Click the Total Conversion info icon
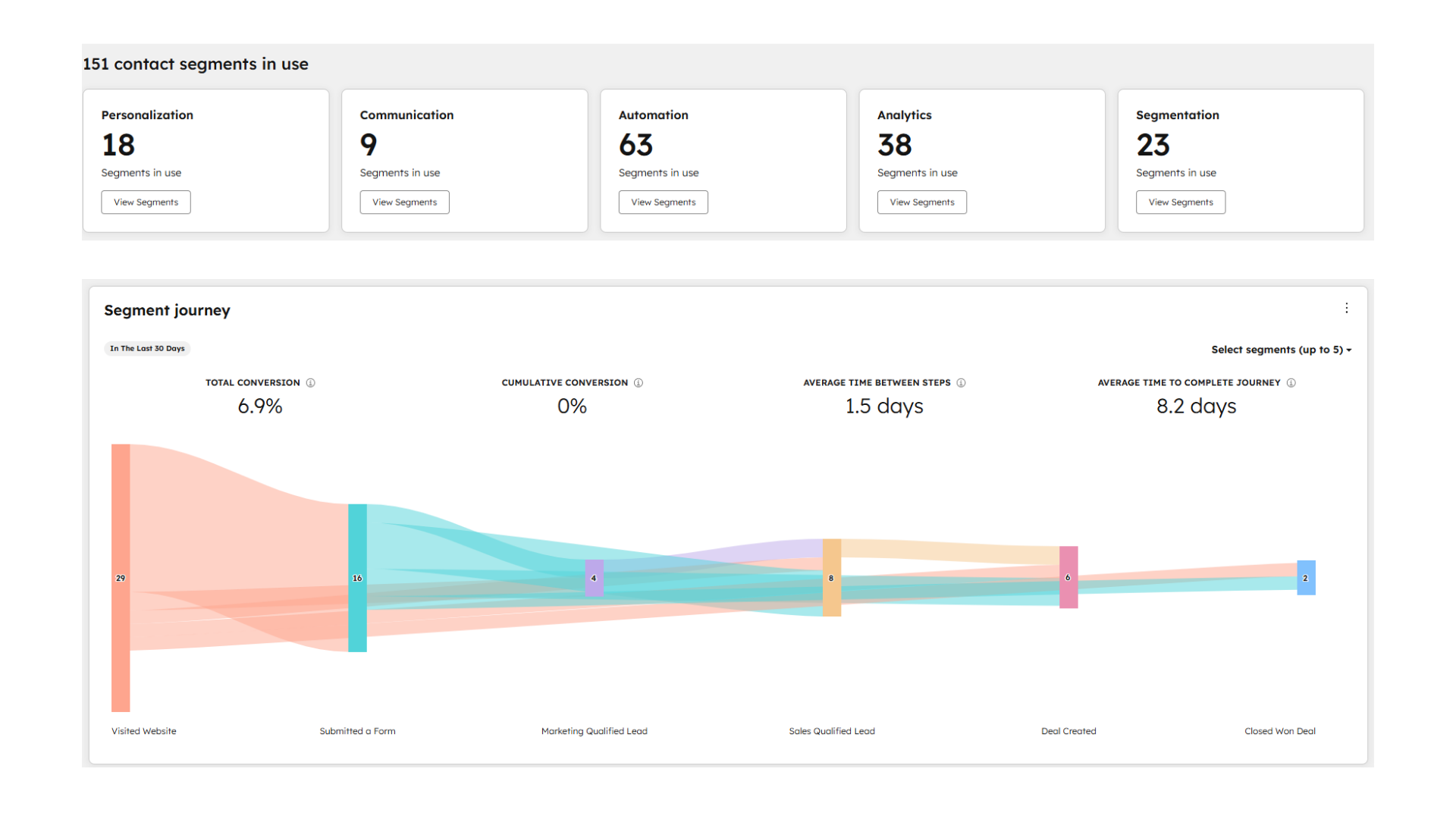 [x=310, y=383]
